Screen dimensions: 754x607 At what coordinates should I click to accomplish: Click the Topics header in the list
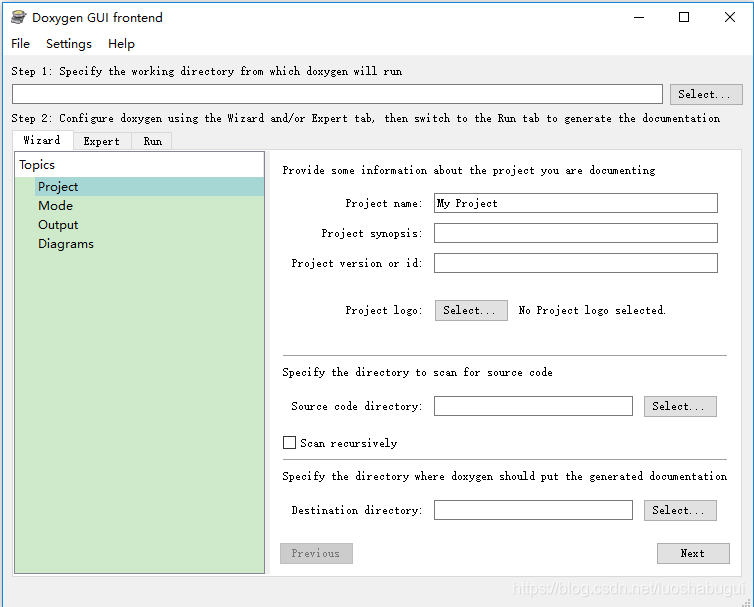pos(139,165)
